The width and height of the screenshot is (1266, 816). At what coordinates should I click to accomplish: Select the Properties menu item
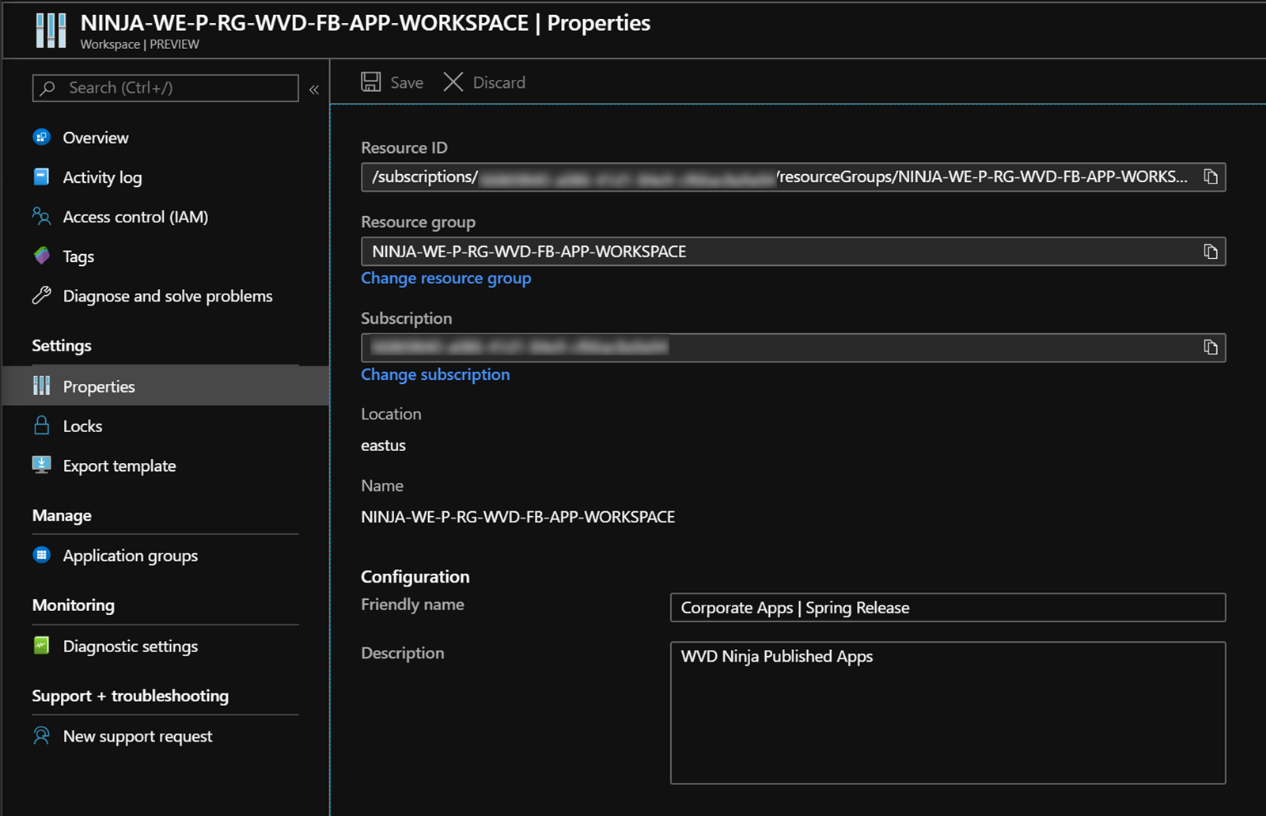pyautogui.click(x=166, y=386)
